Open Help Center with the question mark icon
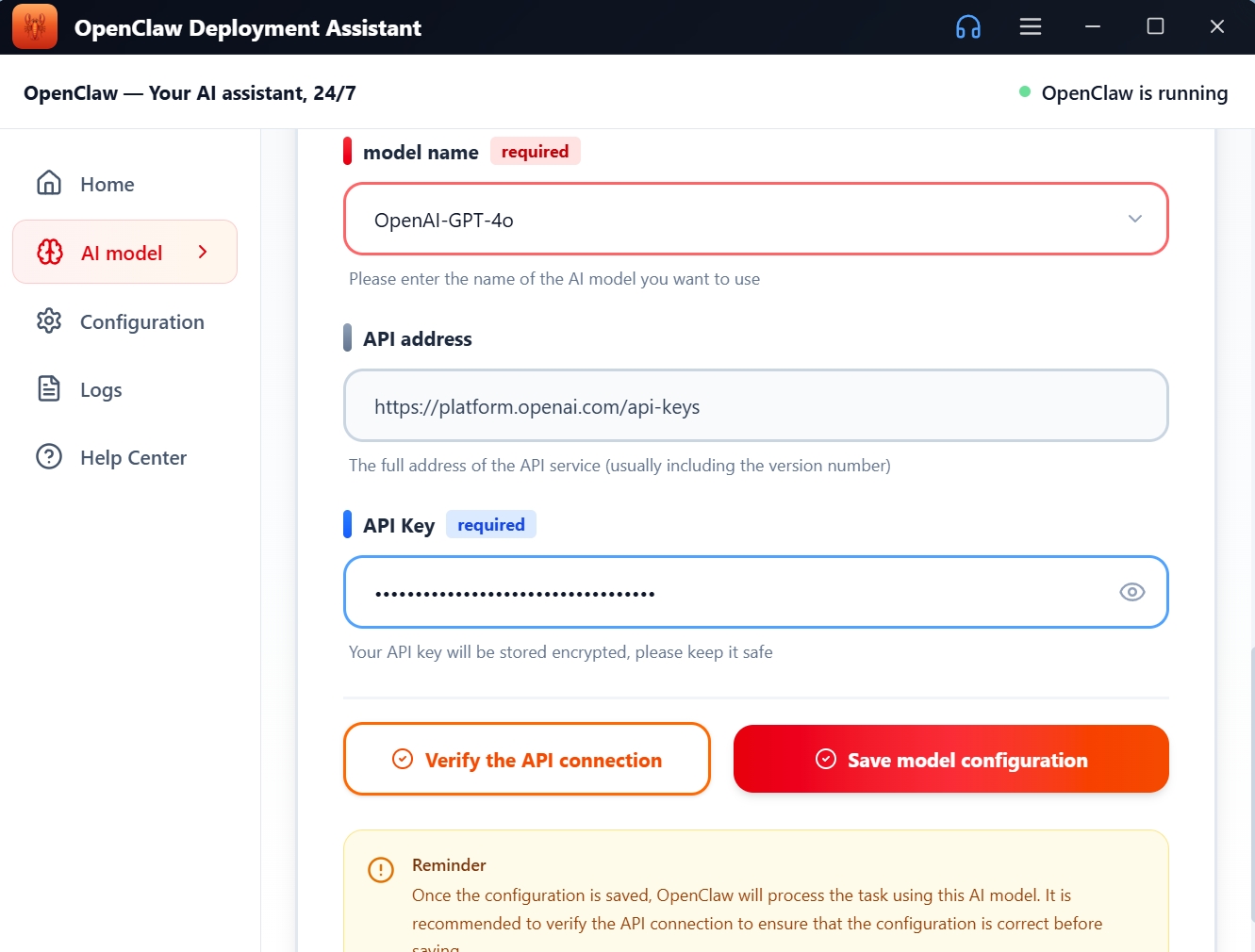Viewport: 1255px width, 952px height. [x=48, y=457]
